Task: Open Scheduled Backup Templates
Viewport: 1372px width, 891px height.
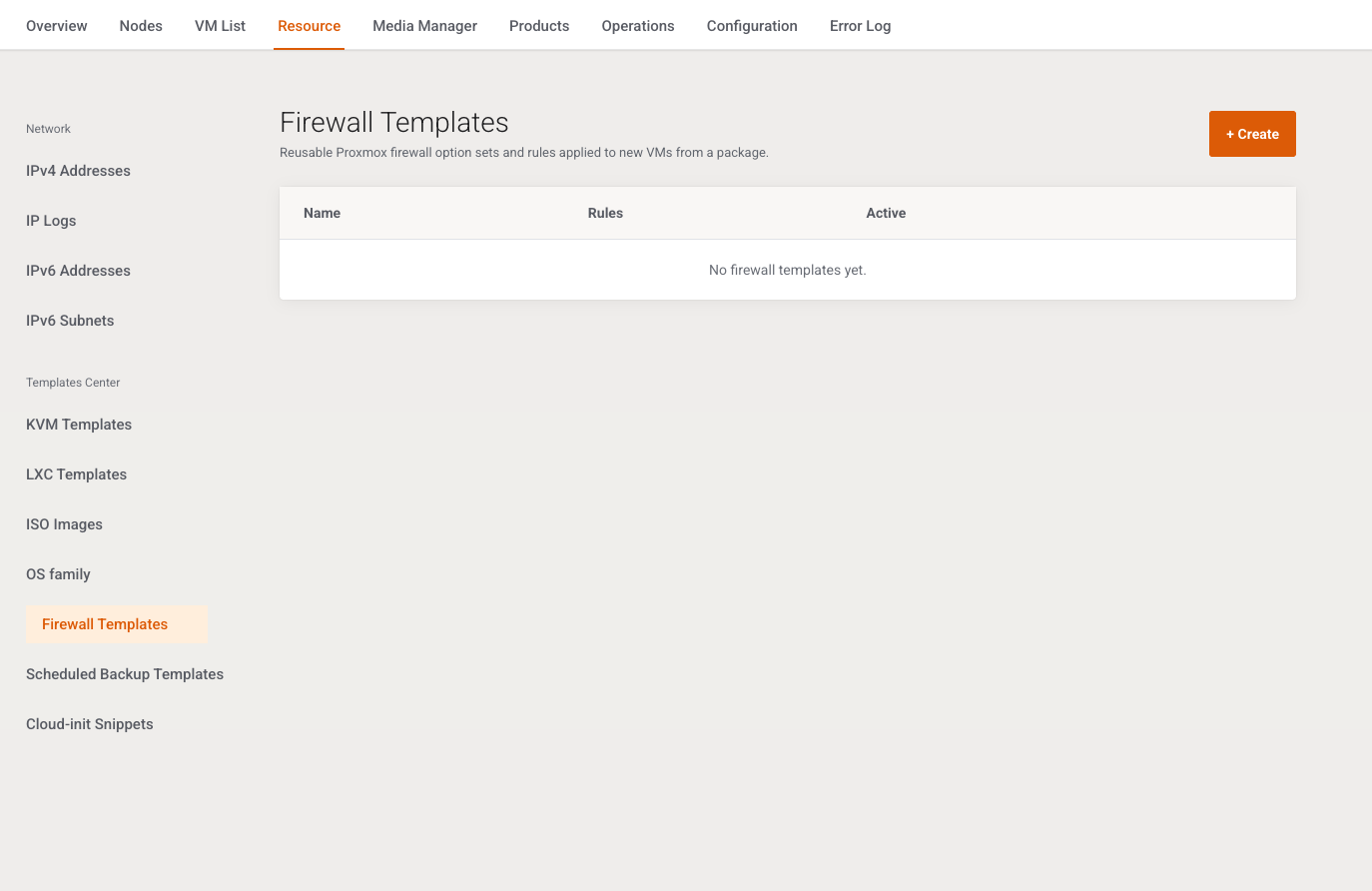Action: pyautogui.click(x=125, y=674)
